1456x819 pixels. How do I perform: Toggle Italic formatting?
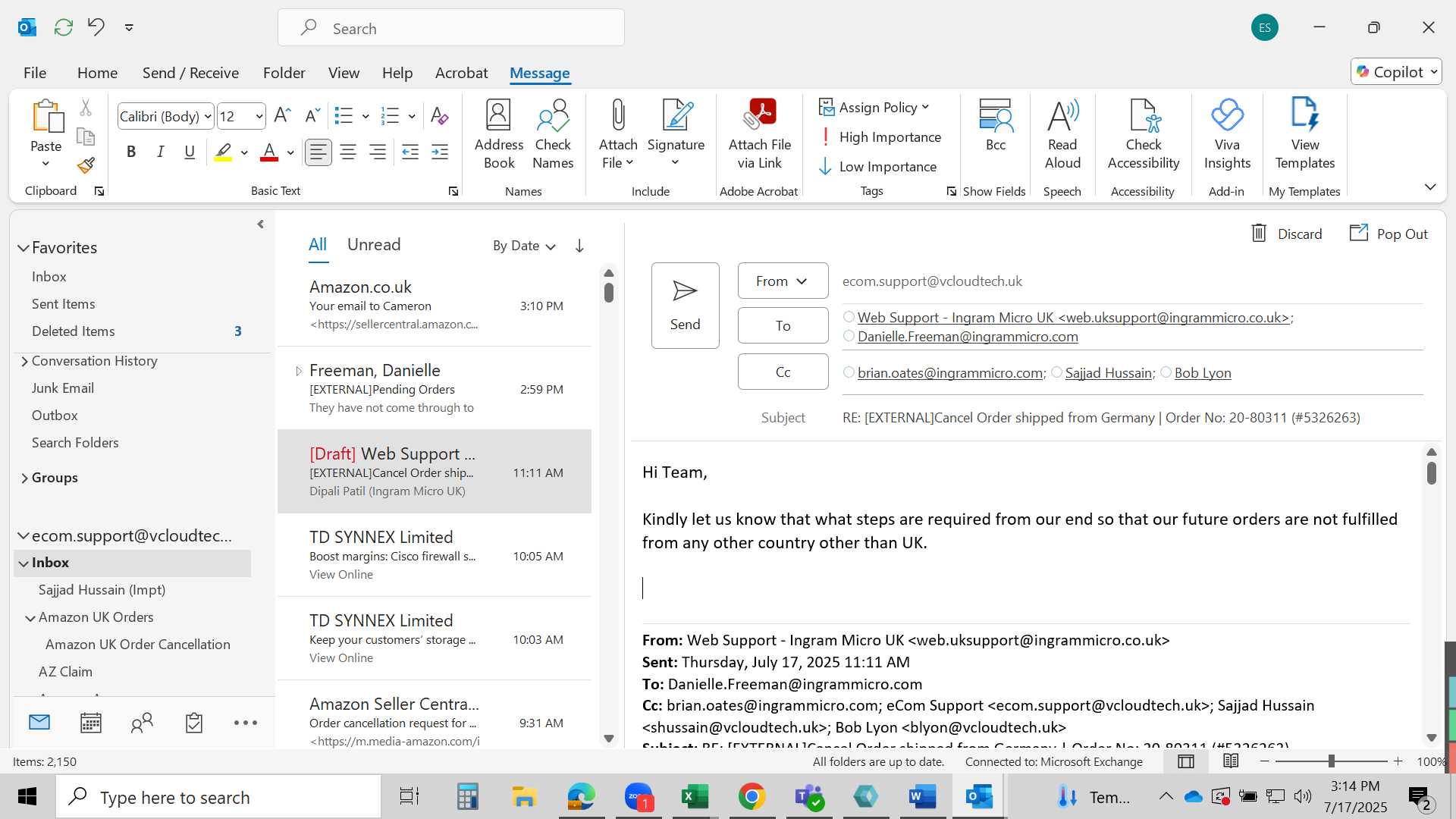click(x=161, y=152)
